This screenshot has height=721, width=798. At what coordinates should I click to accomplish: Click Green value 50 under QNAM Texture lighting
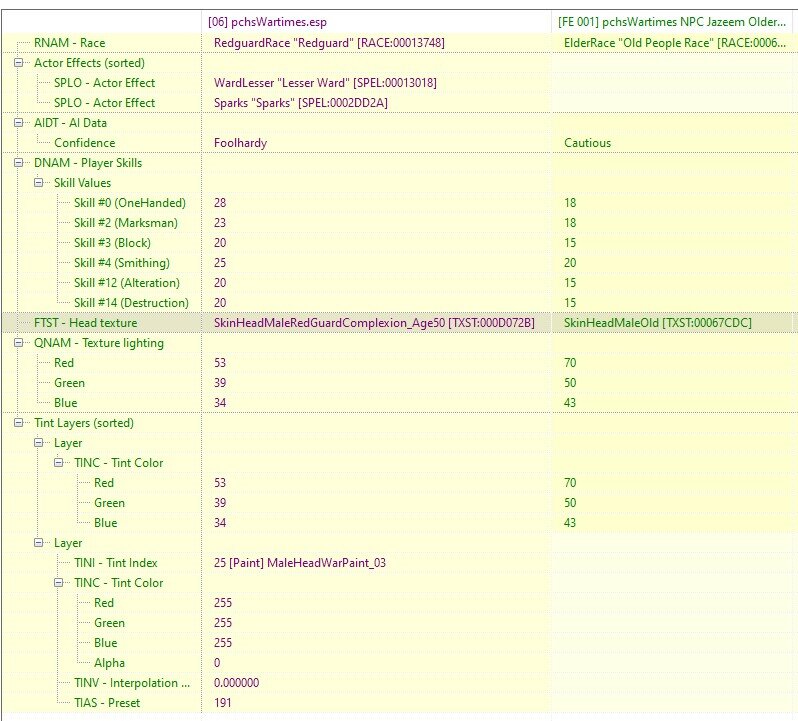tap(570, 383)
